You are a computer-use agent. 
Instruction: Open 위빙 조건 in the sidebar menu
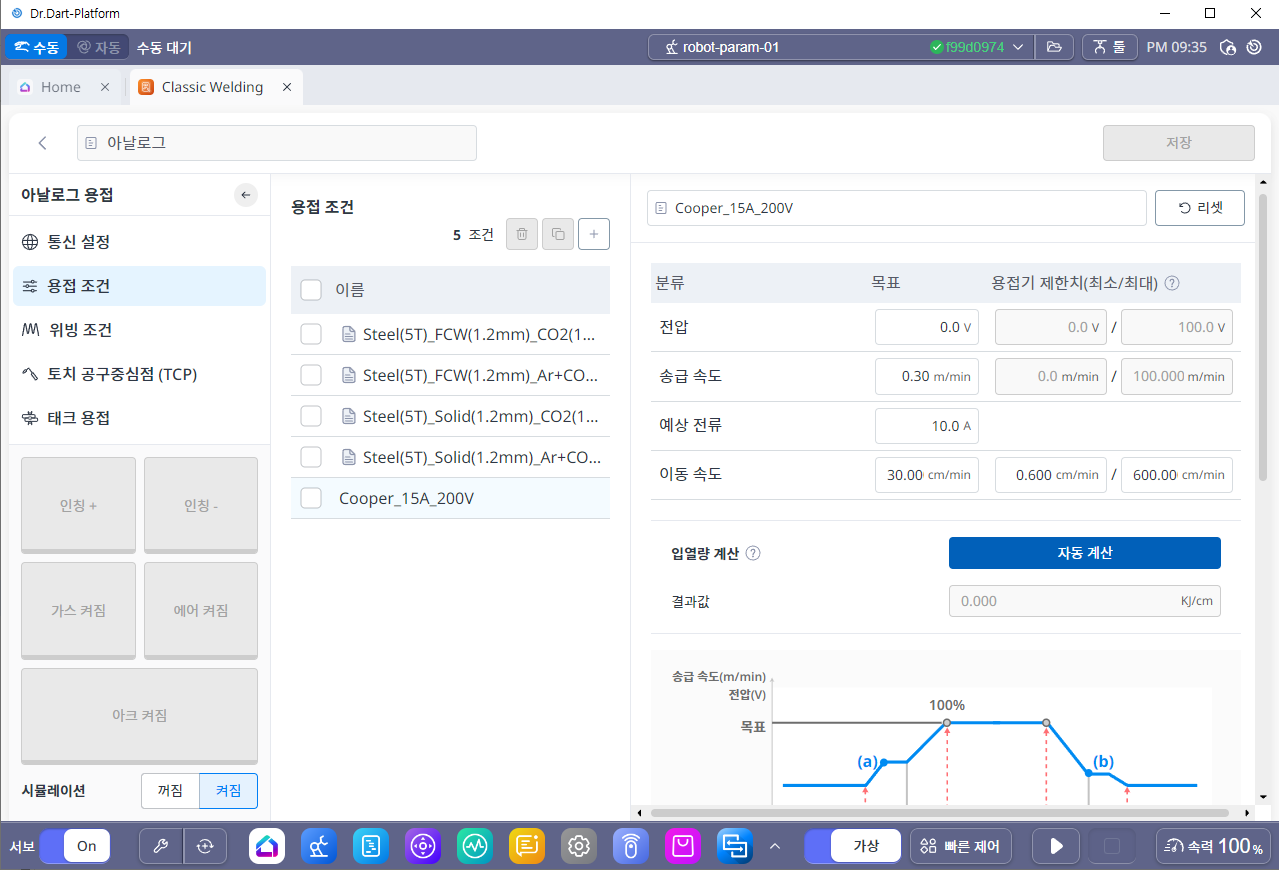point(80,330)
